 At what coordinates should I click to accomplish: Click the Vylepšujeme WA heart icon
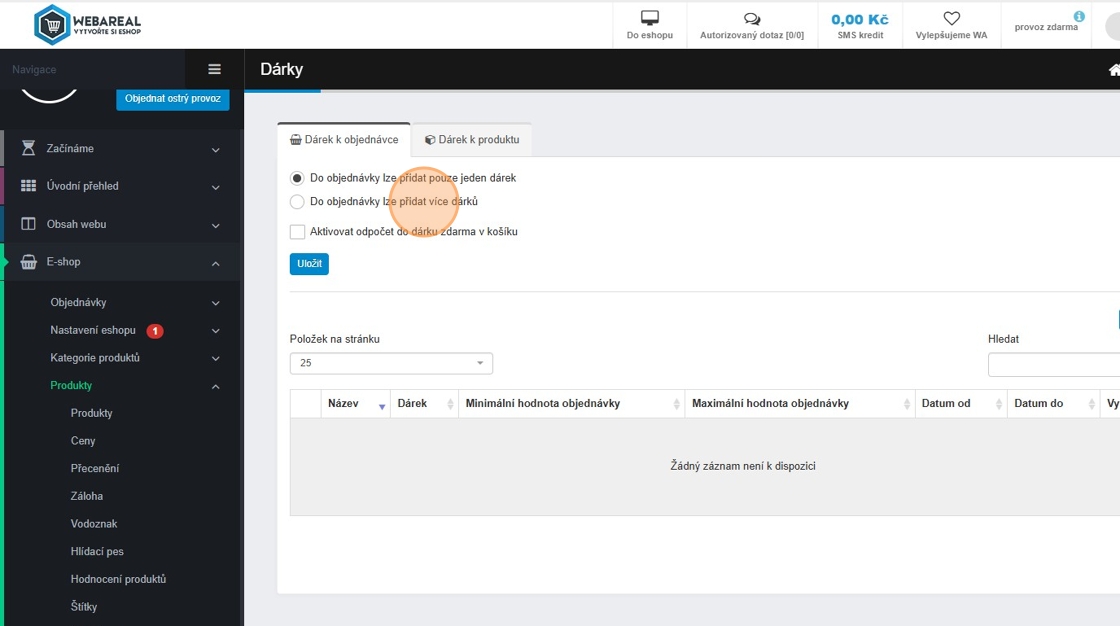pos(951,19)
